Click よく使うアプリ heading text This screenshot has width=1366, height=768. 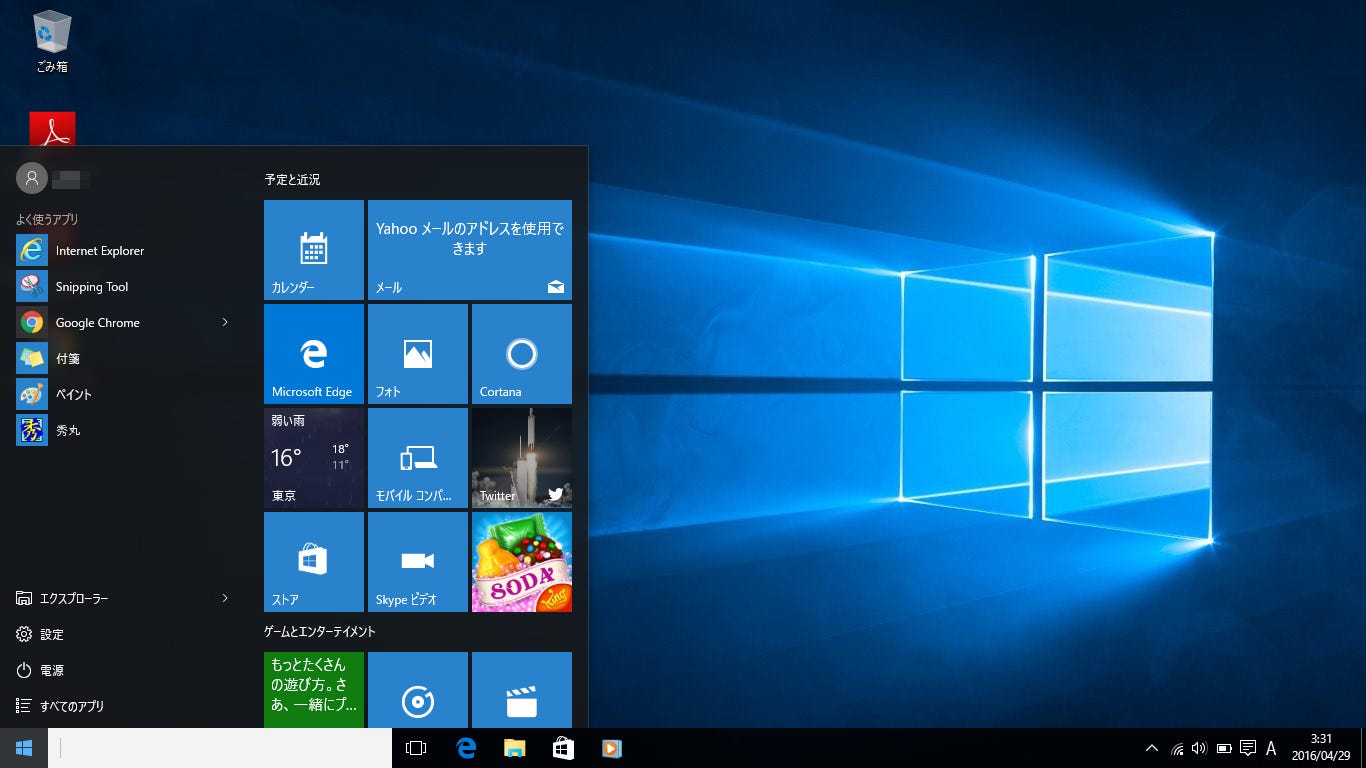click(x=47, y=219)
